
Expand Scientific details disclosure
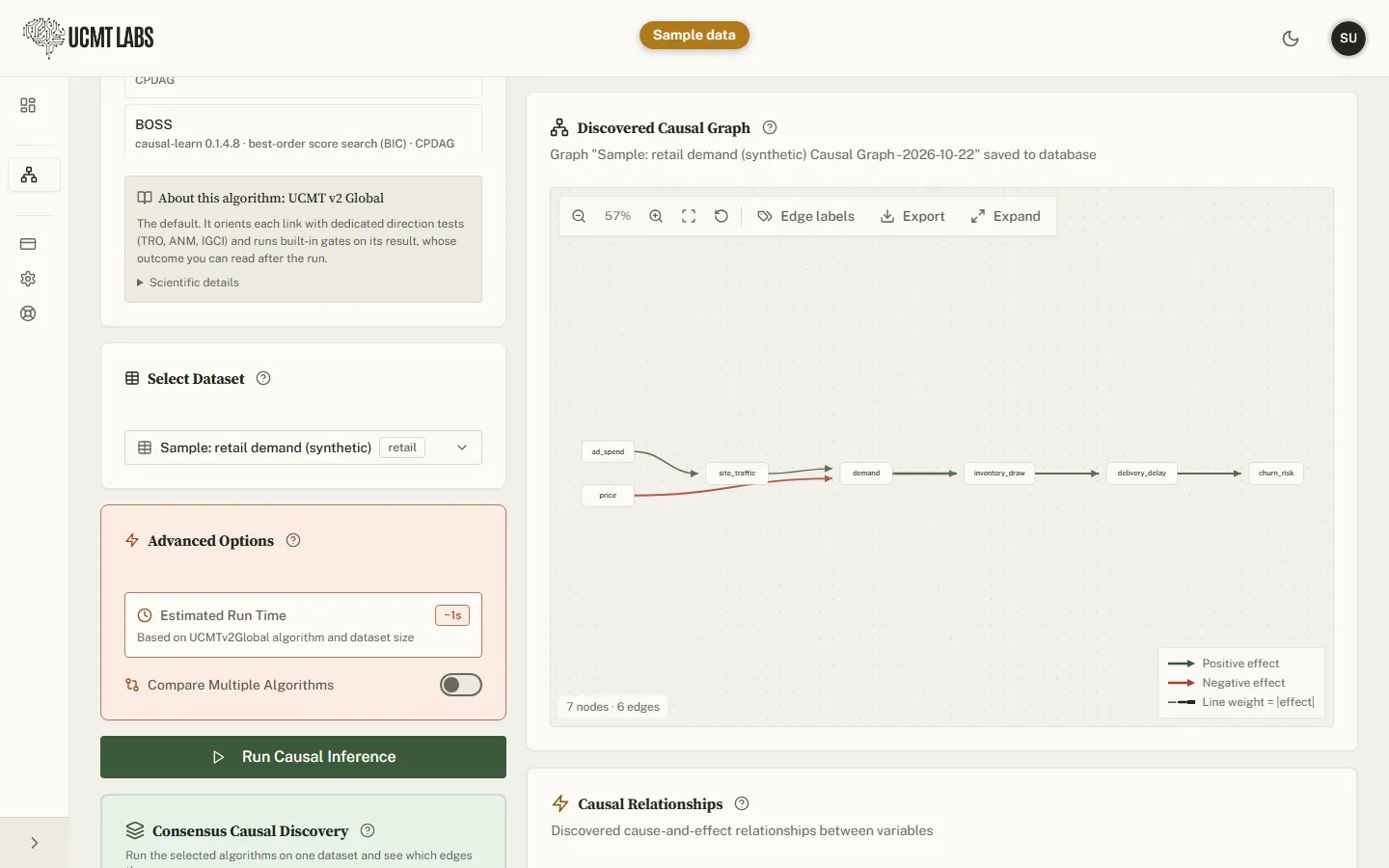(188, 283)
